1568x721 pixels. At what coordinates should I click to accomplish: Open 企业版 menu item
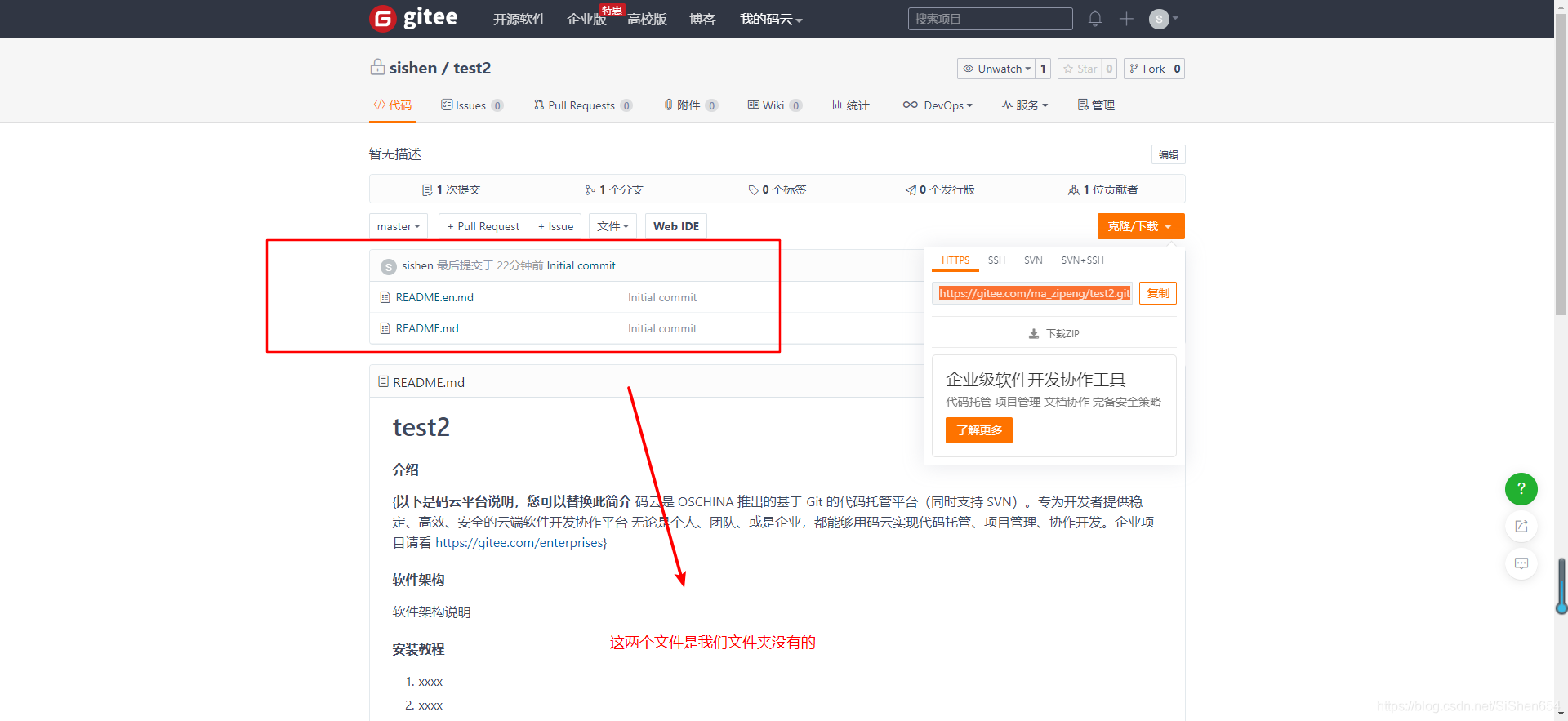click(586, 19)
